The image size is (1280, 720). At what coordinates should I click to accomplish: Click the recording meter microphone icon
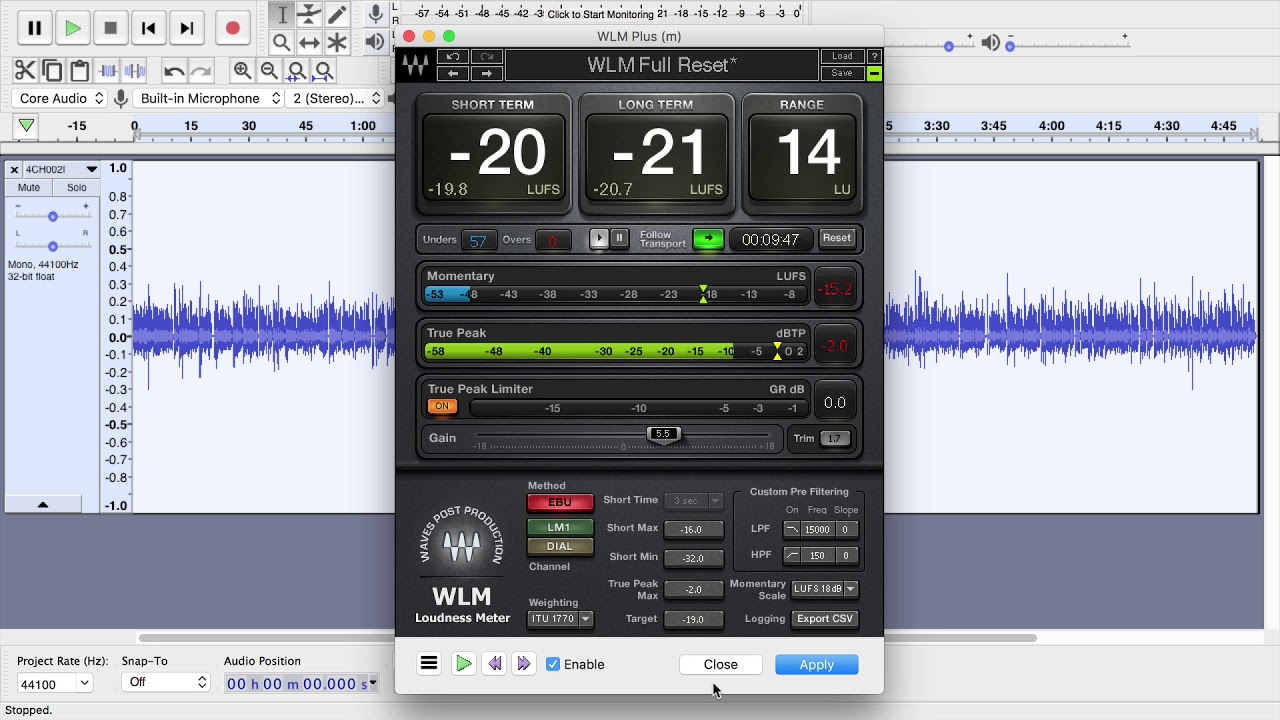(x=376, y=14)
